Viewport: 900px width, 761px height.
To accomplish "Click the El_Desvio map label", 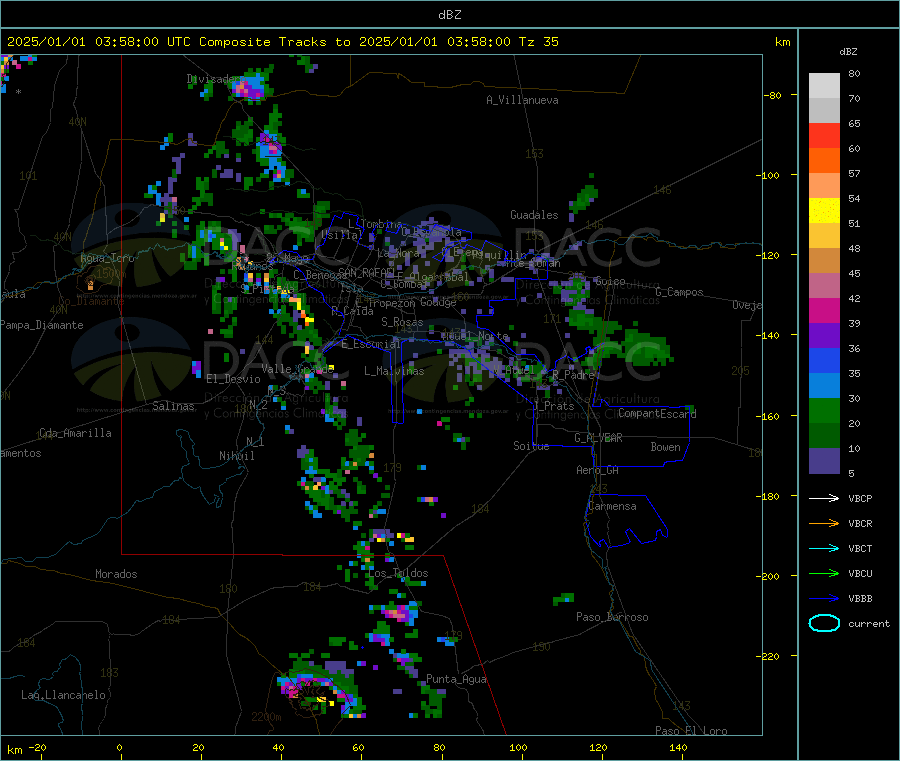I will coord(234,379).
